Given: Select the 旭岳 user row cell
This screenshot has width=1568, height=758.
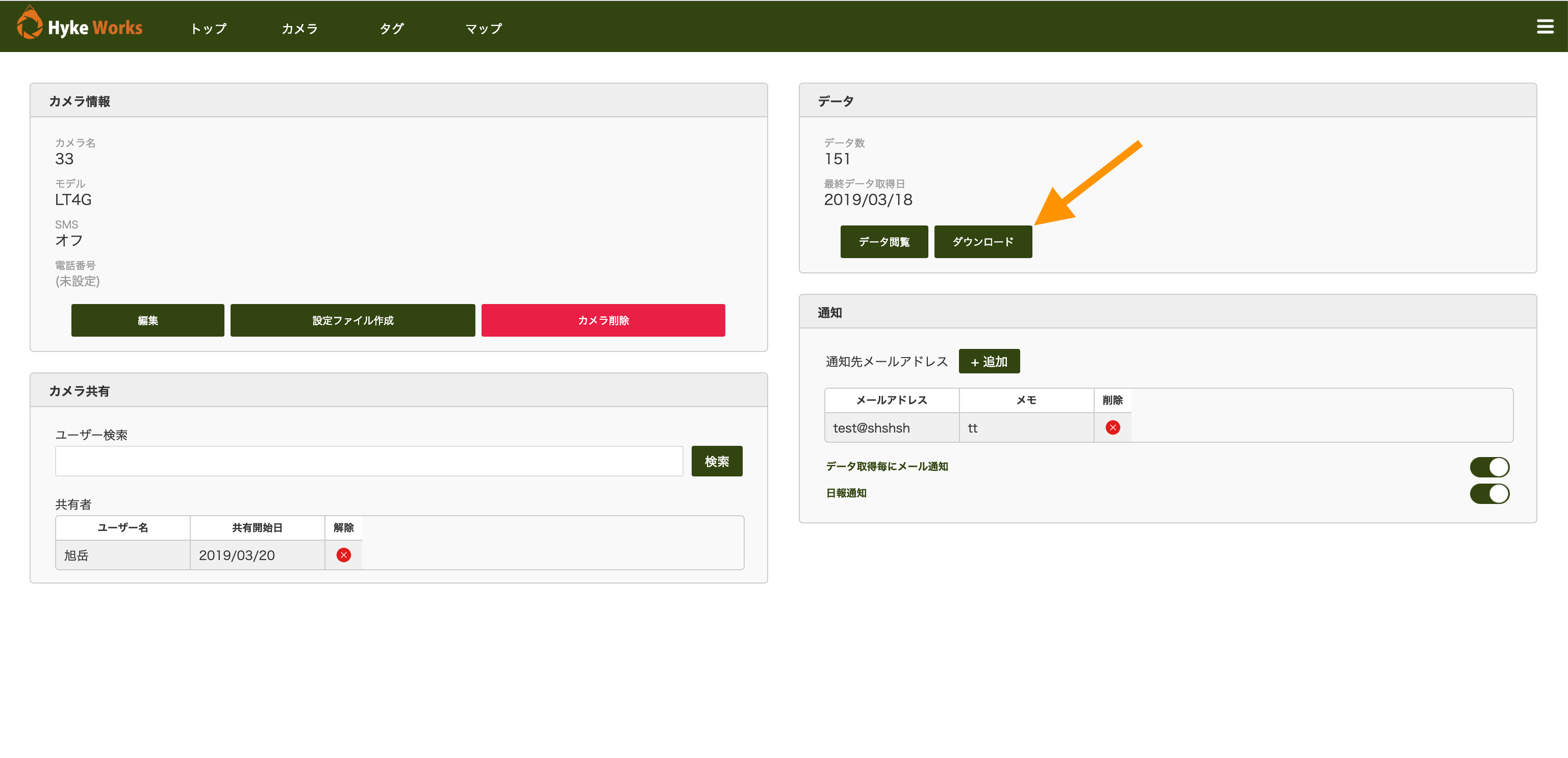Looking at the screenshot, I should coord(122,555).
